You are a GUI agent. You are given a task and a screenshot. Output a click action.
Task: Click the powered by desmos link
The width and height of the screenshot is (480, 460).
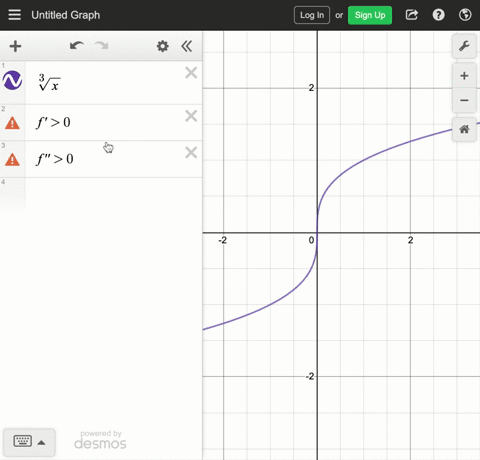(100, 440)
